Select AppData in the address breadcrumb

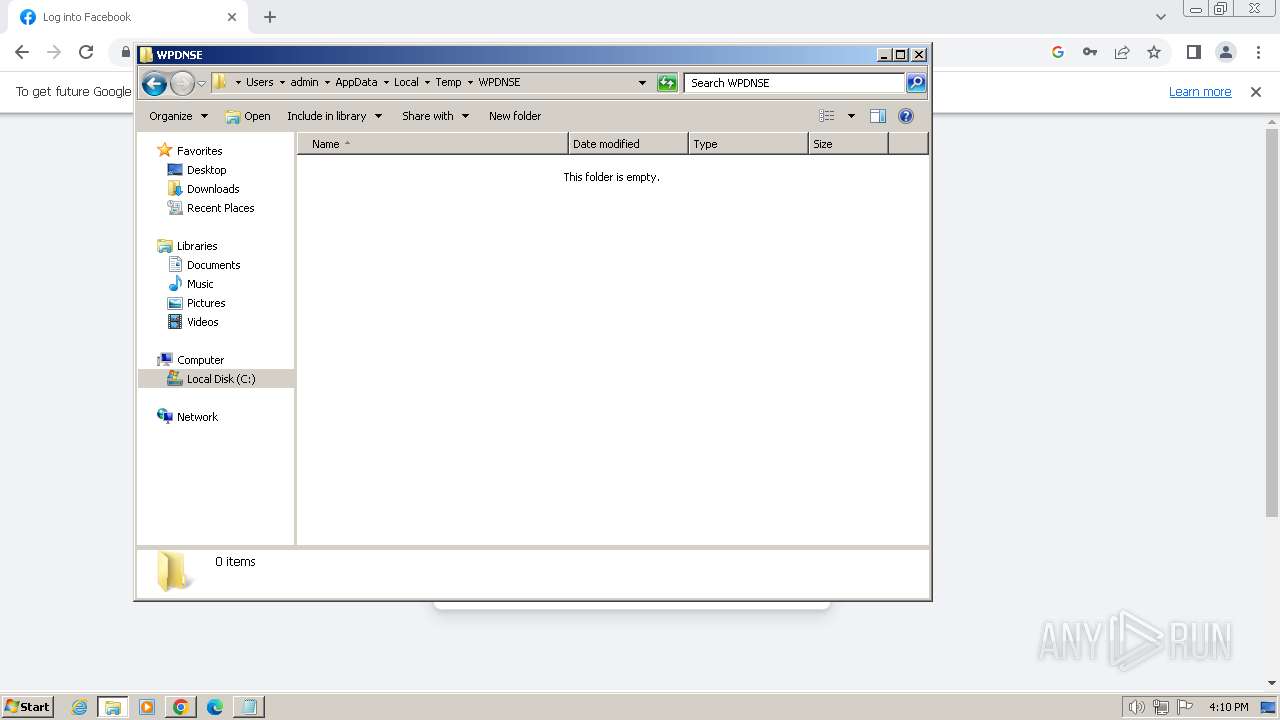coord(356,82)
